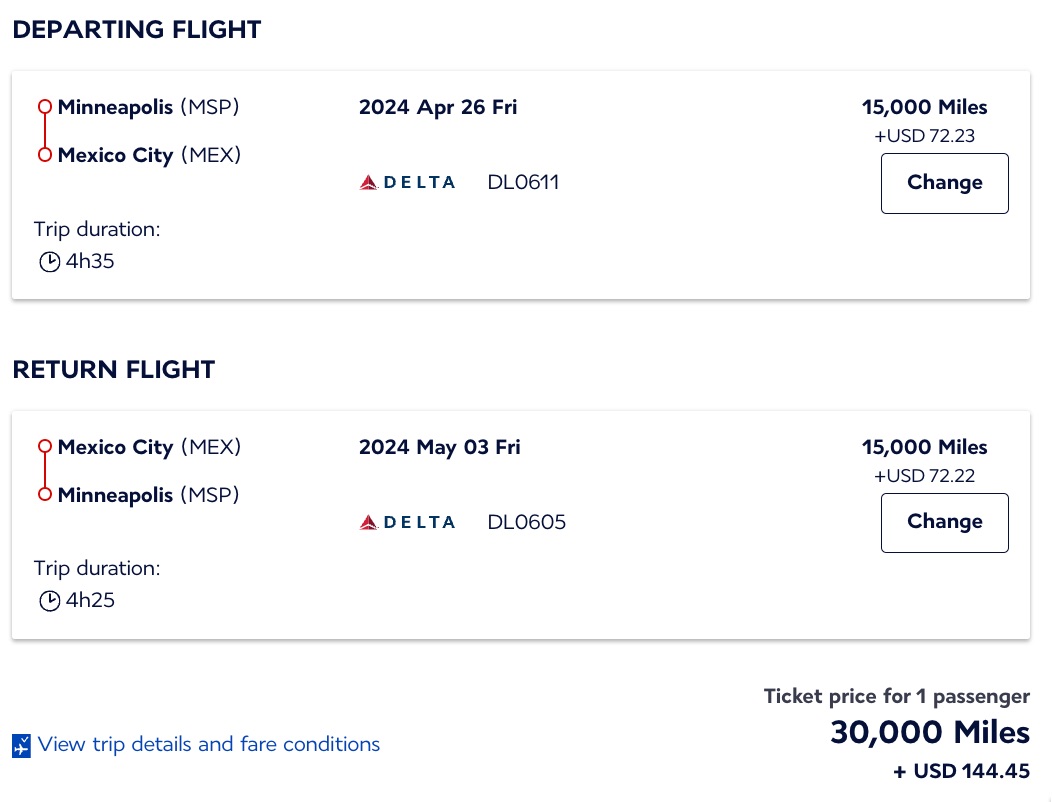Click the clock icon under departing trip duration
Screen dimensions: 1052x802
coord(49,261)
